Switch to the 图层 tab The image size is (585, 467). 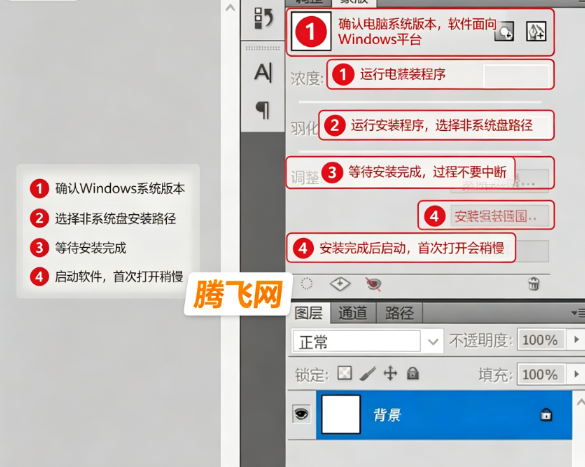point(309,313)
